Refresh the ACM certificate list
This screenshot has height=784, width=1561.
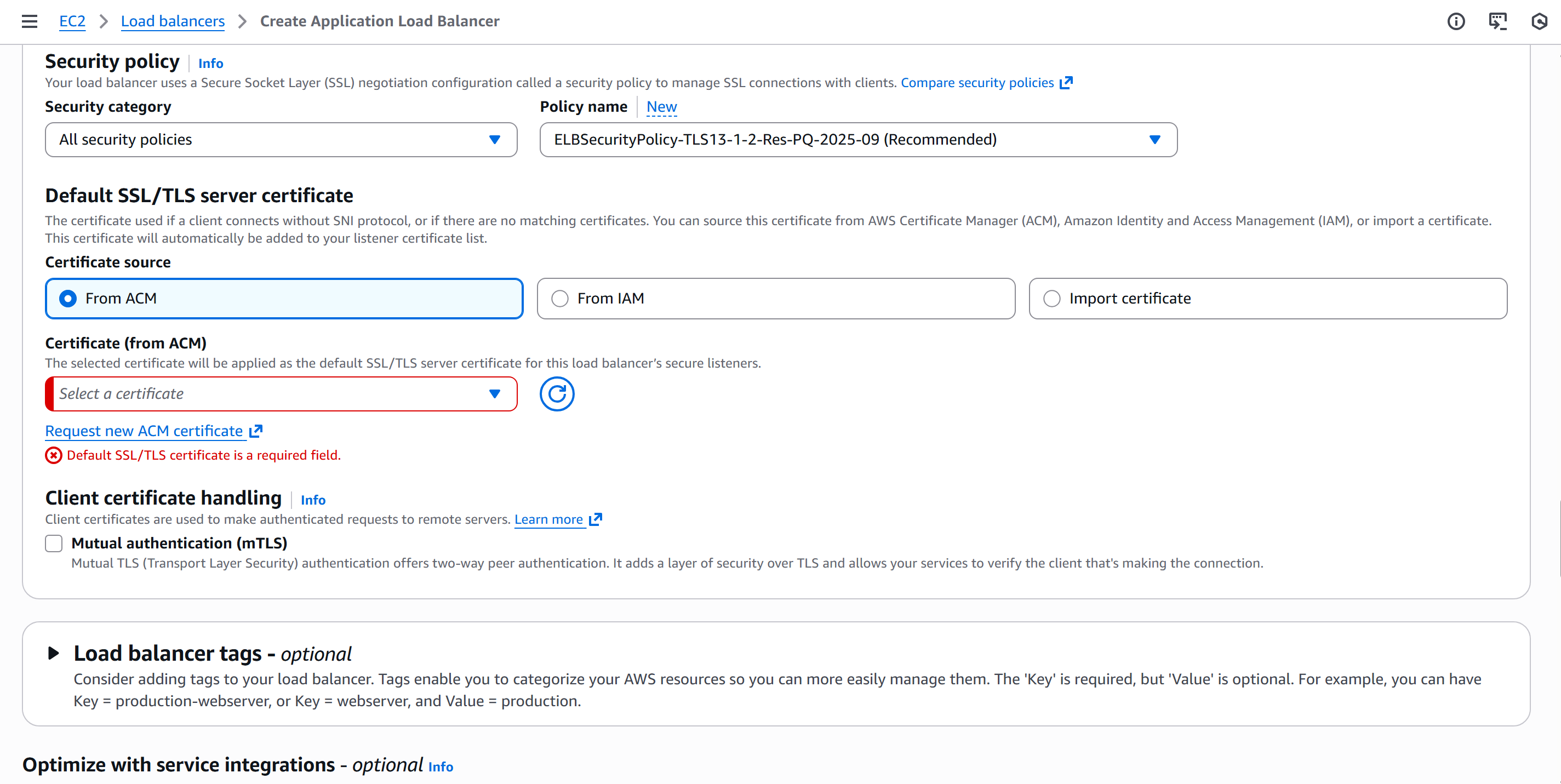tap(556, 394)
